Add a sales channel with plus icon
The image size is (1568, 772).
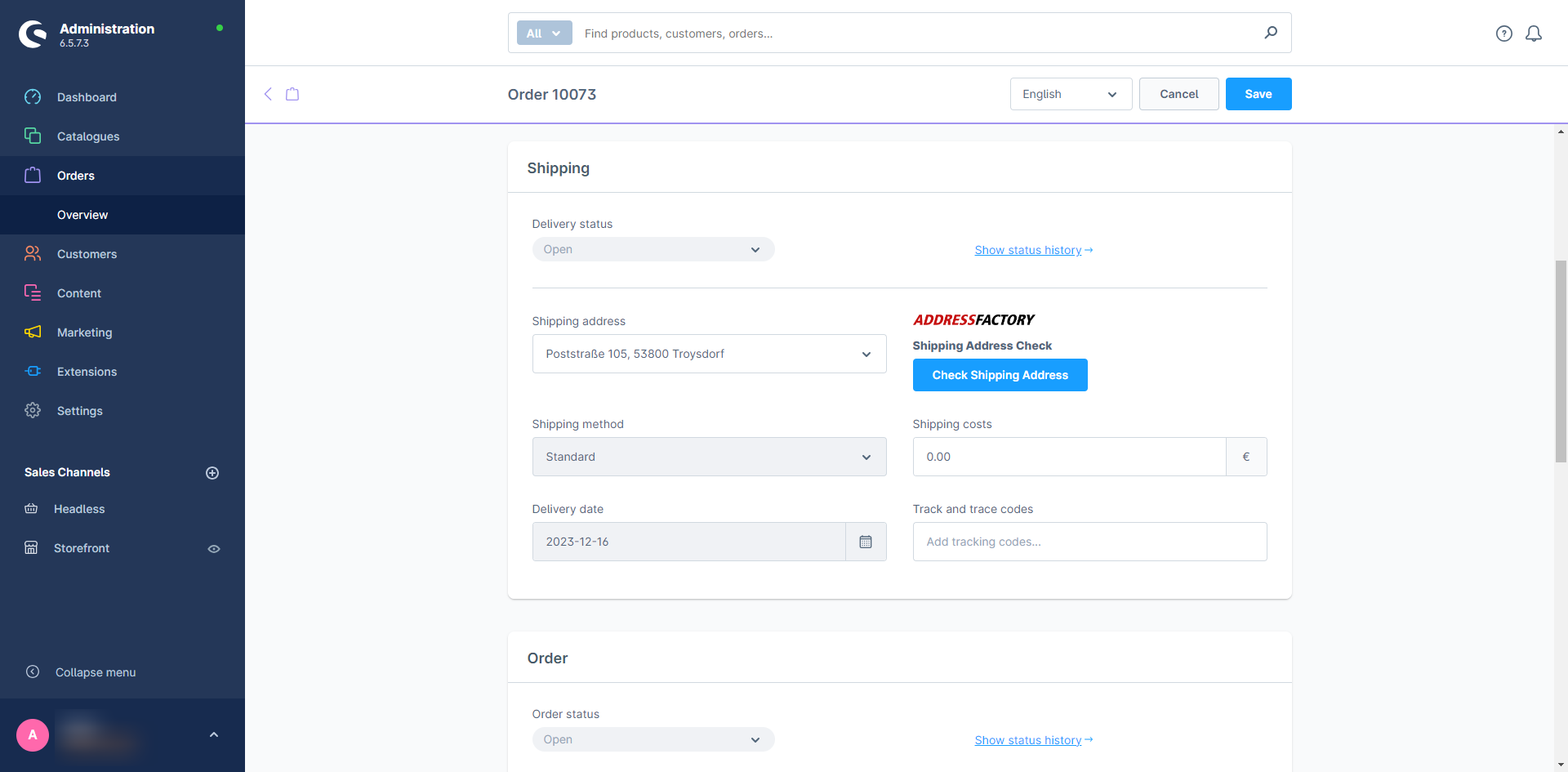pos(212,473)
